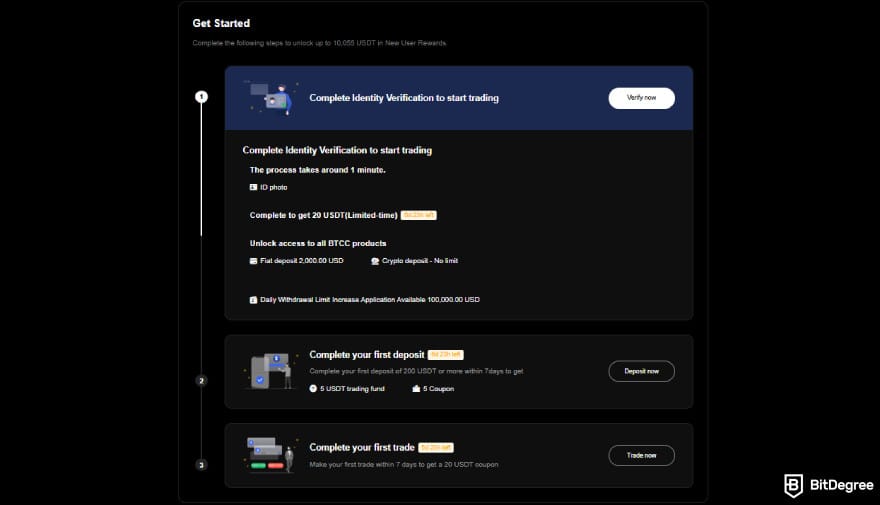Screen dimensions: 880x505
Task: Click 'Unlock access to all BTCC products' text
Action: (318, 244)
